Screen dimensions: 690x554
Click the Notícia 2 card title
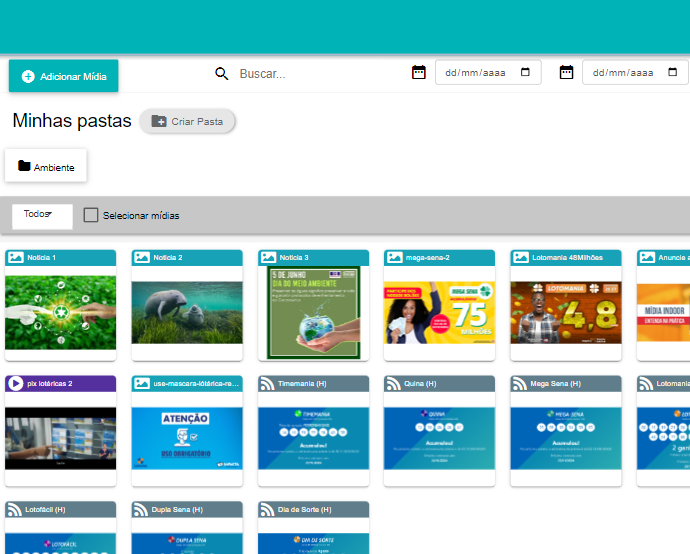pos(168,257)
